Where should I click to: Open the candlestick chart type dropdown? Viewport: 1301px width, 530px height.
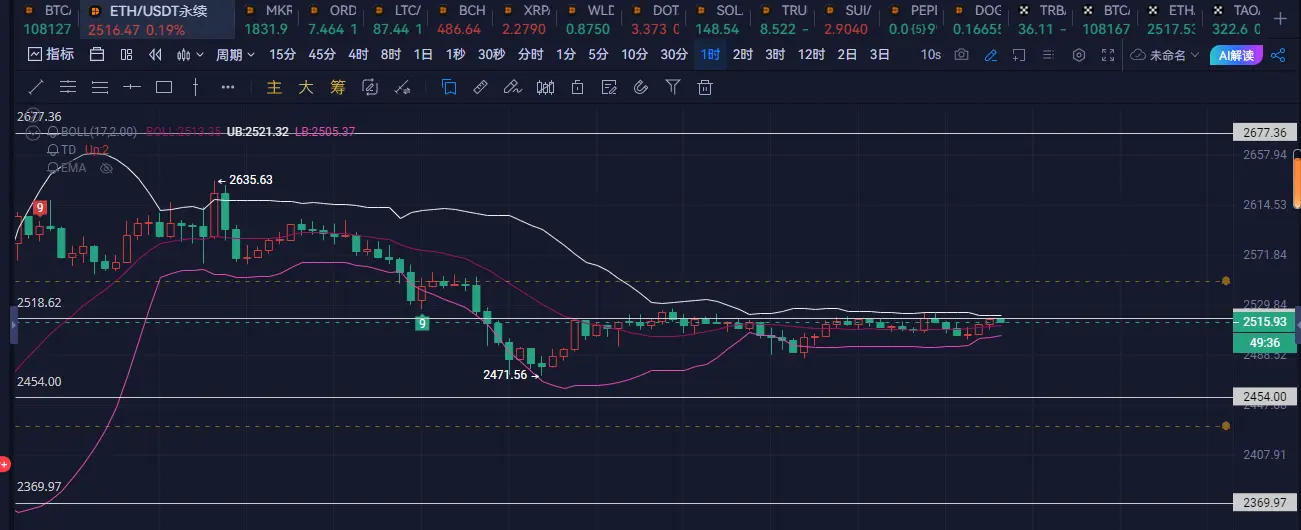coord(190,55)
